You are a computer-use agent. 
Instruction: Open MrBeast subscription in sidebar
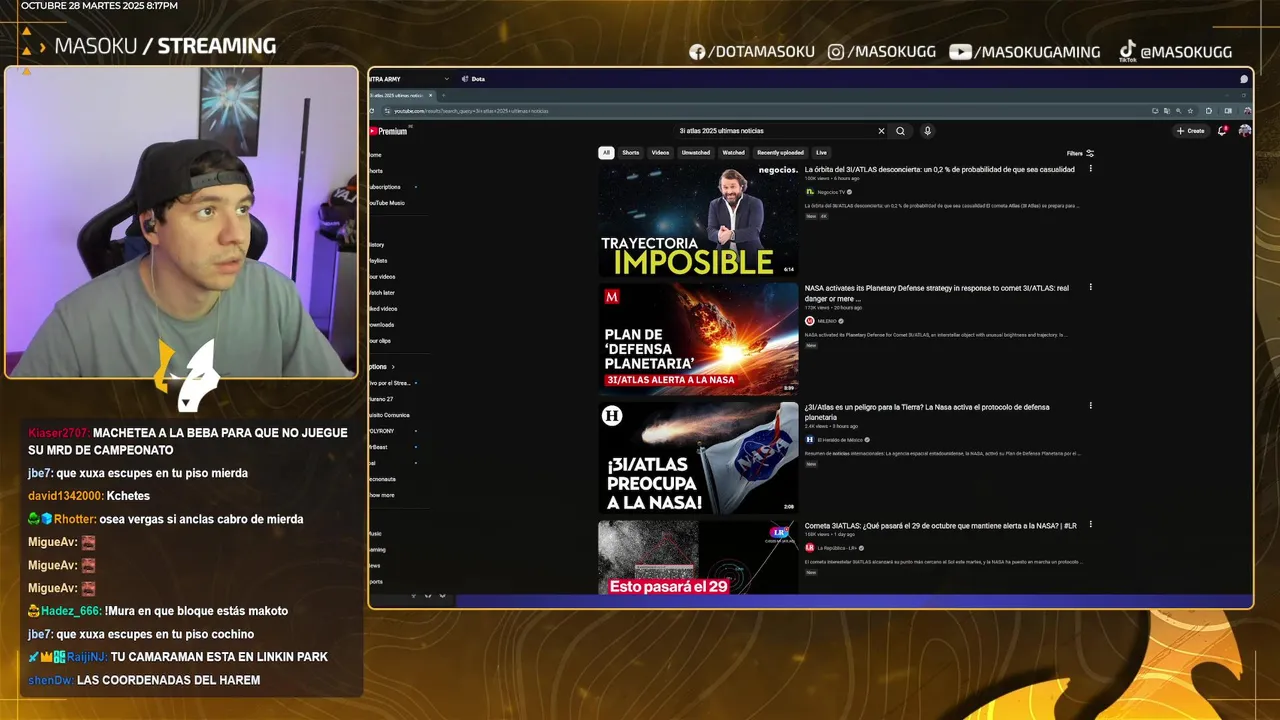coord(379,447)
